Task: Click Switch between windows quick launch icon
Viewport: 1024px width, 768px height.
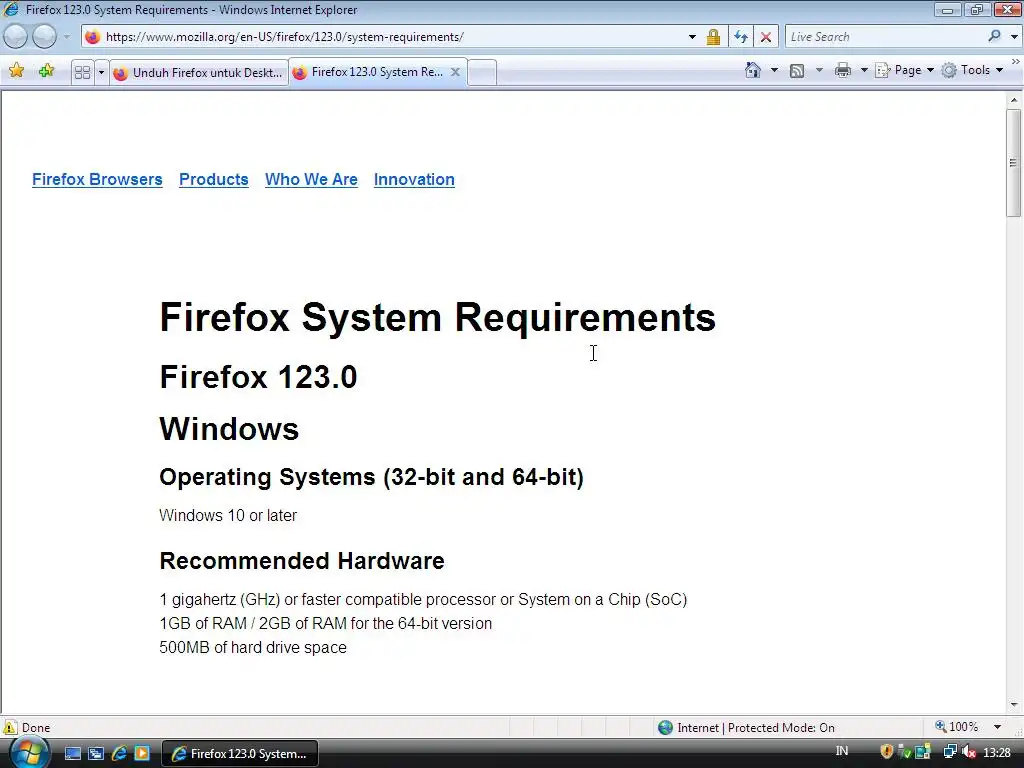Action: pos(96,754)
